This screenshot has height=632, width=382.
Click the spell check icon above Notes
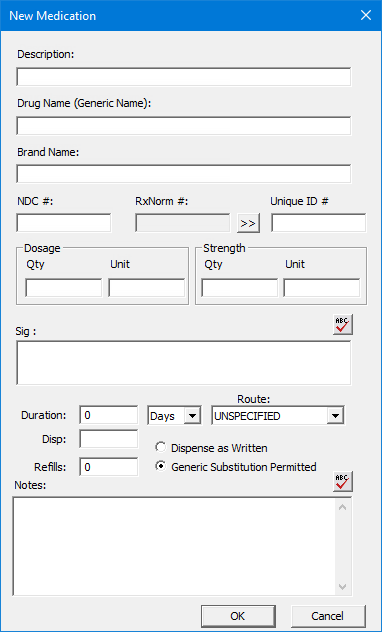(343, 481)
